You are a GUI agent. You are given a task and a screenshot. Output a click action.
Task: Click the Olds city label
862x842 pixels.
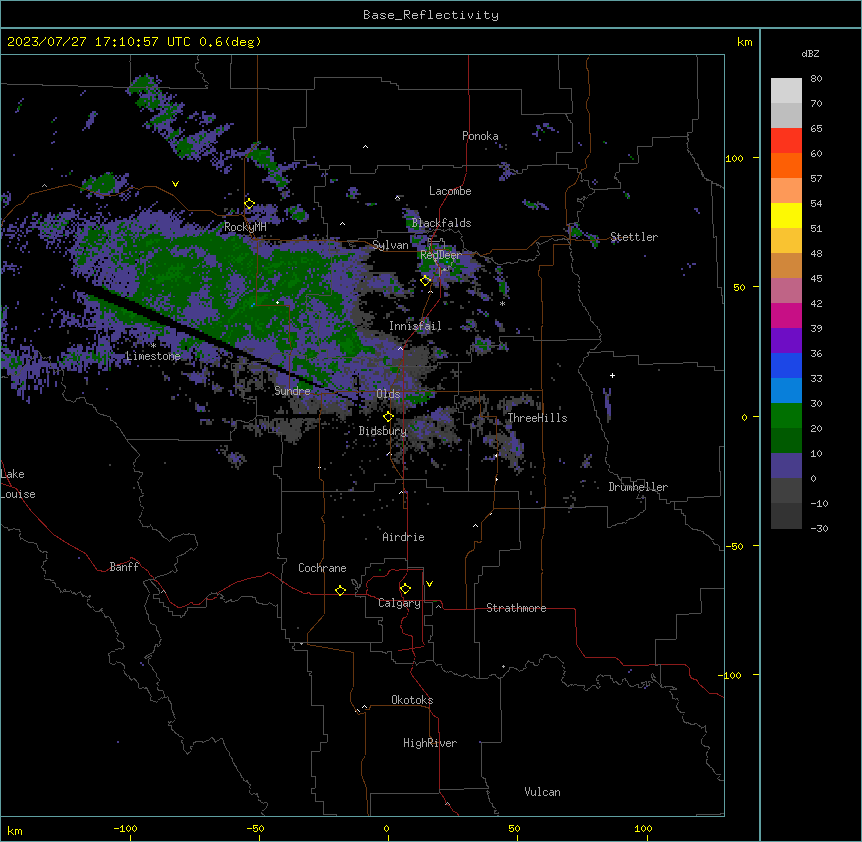click(x=388, y=394)
